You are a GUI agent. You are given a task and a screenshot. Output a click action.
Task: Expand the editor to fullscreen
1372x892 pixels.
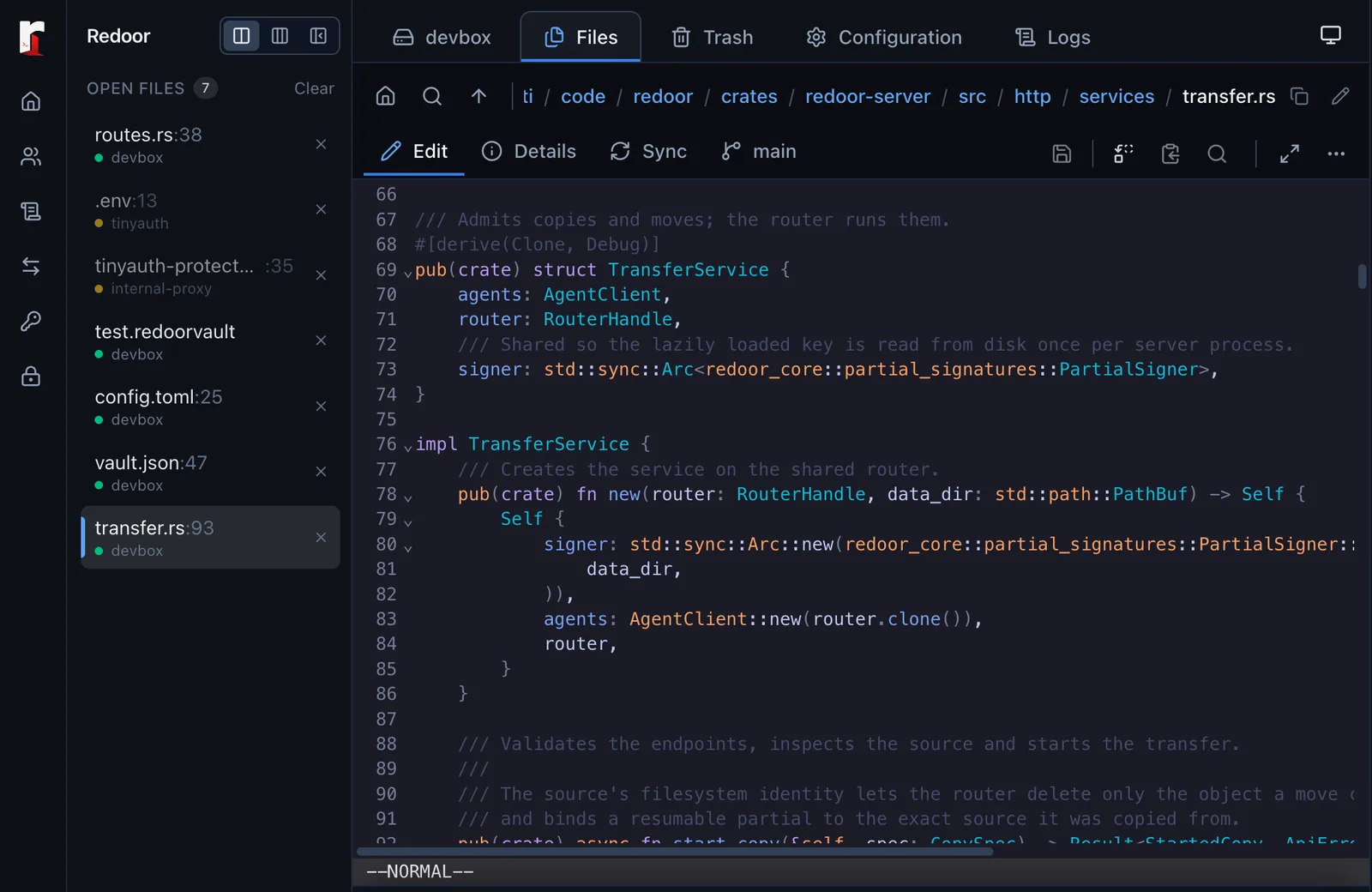point(1290,154)
